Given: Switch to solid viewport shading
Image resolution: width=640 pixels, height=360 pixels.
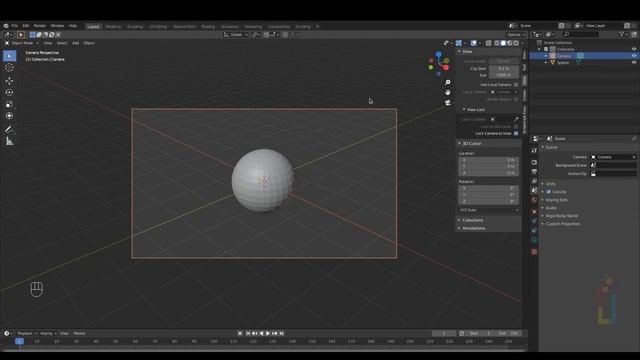Looking at the screenshot, I should point(503,43).
